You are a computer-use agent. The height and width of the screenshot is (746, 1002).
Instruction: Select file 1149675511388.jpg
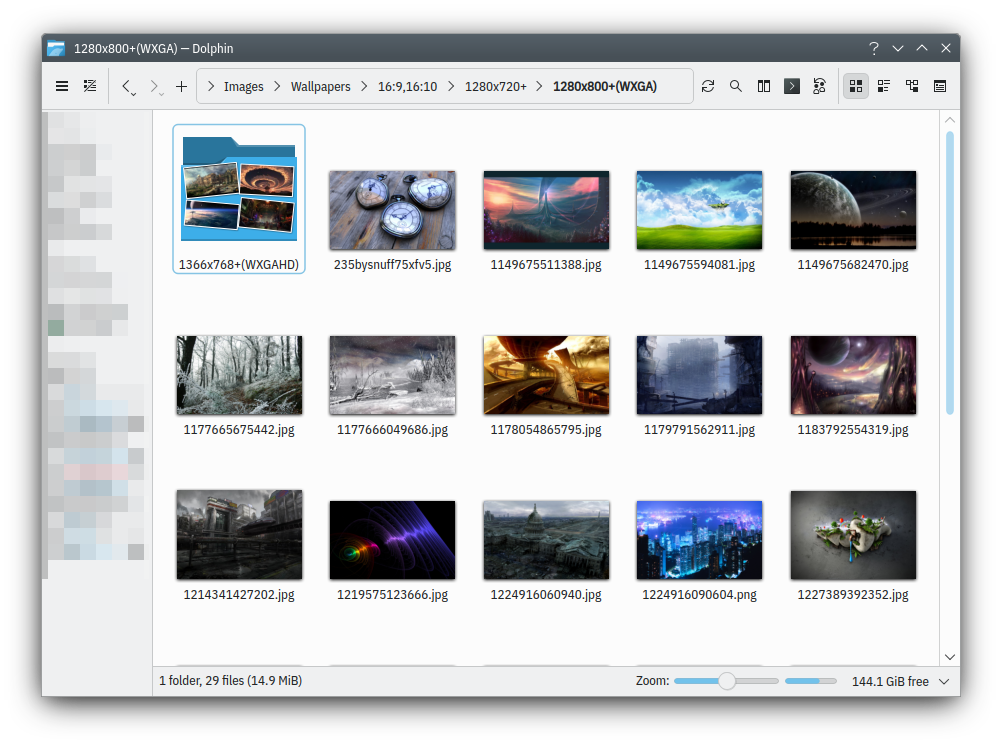546,221
